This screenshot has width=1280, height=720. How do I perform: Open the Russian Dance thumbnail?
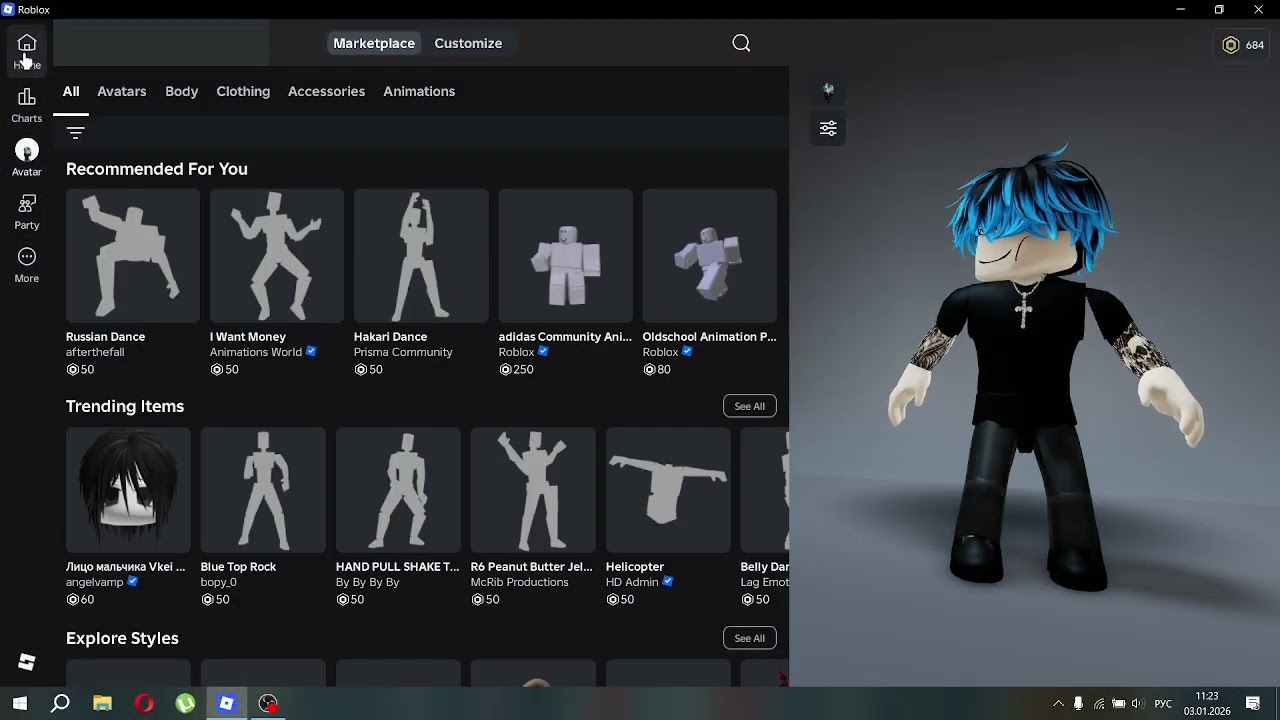[133, 256]
